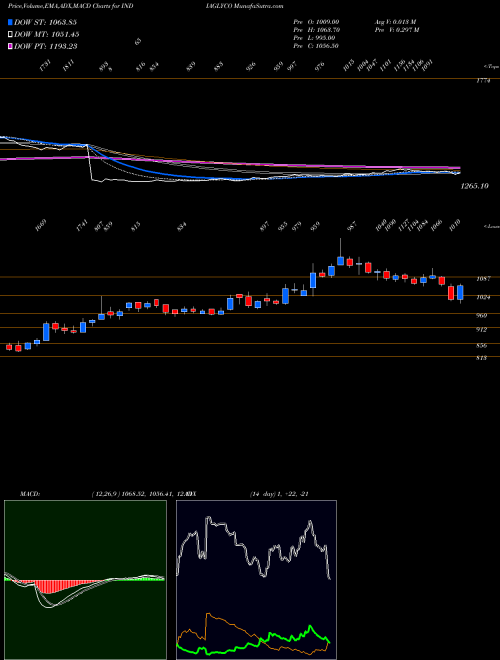Click the 'Pre H: 1068.70' value
This screenshot has height=660, width=500.
(316, 30)
